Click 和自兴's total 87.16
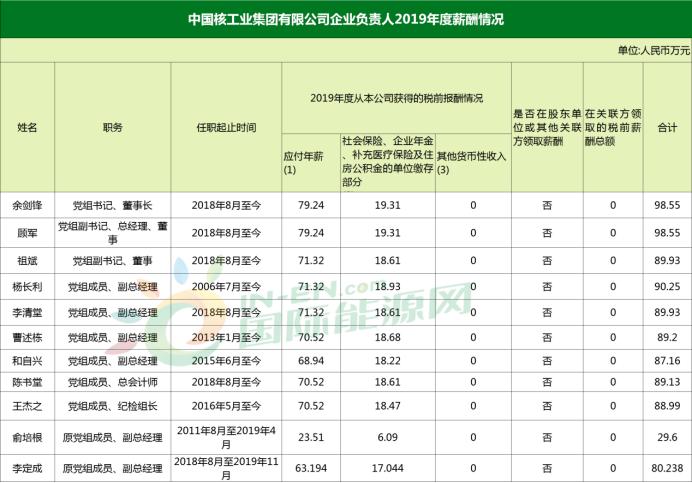 tap(667, 361)
